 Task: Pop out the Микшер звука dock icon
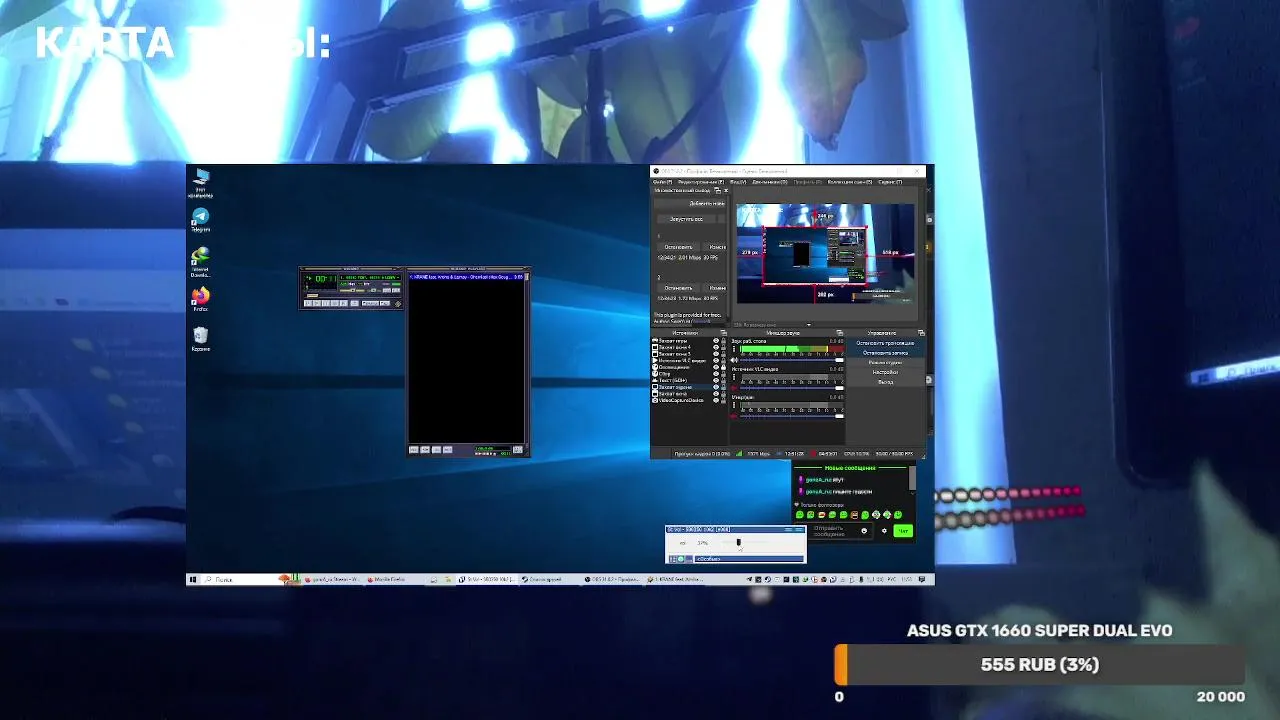pyautogui.click(x=840, y=333)
